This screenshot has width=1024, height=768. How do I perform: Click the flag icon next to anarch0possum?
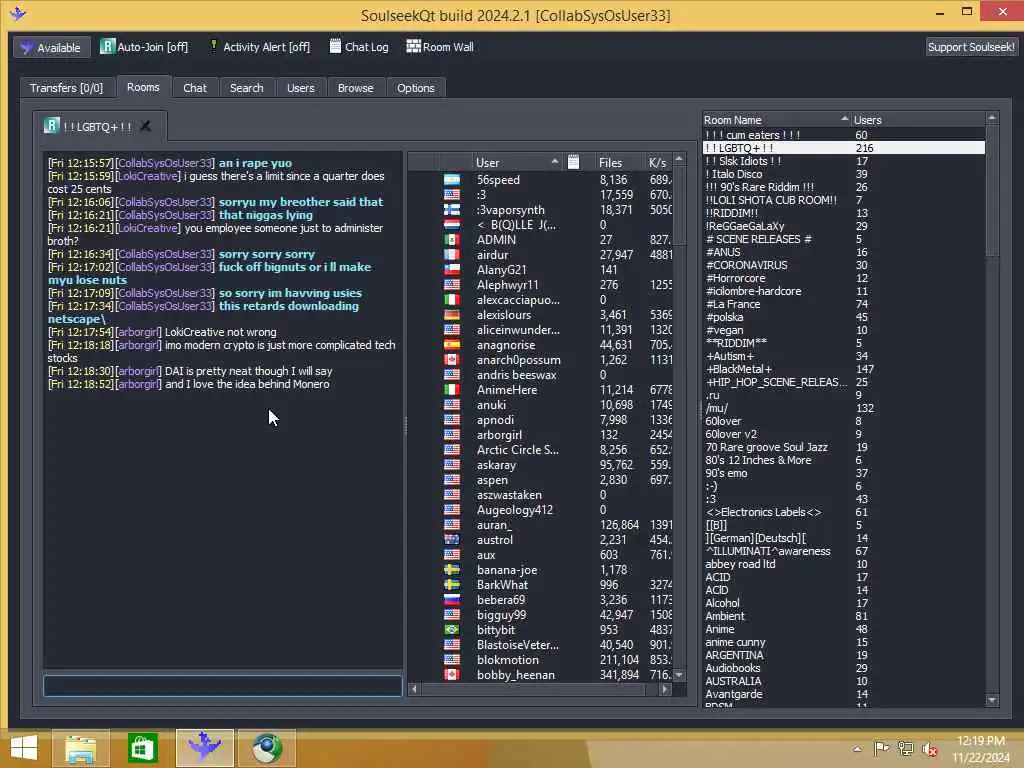point(452,360)
